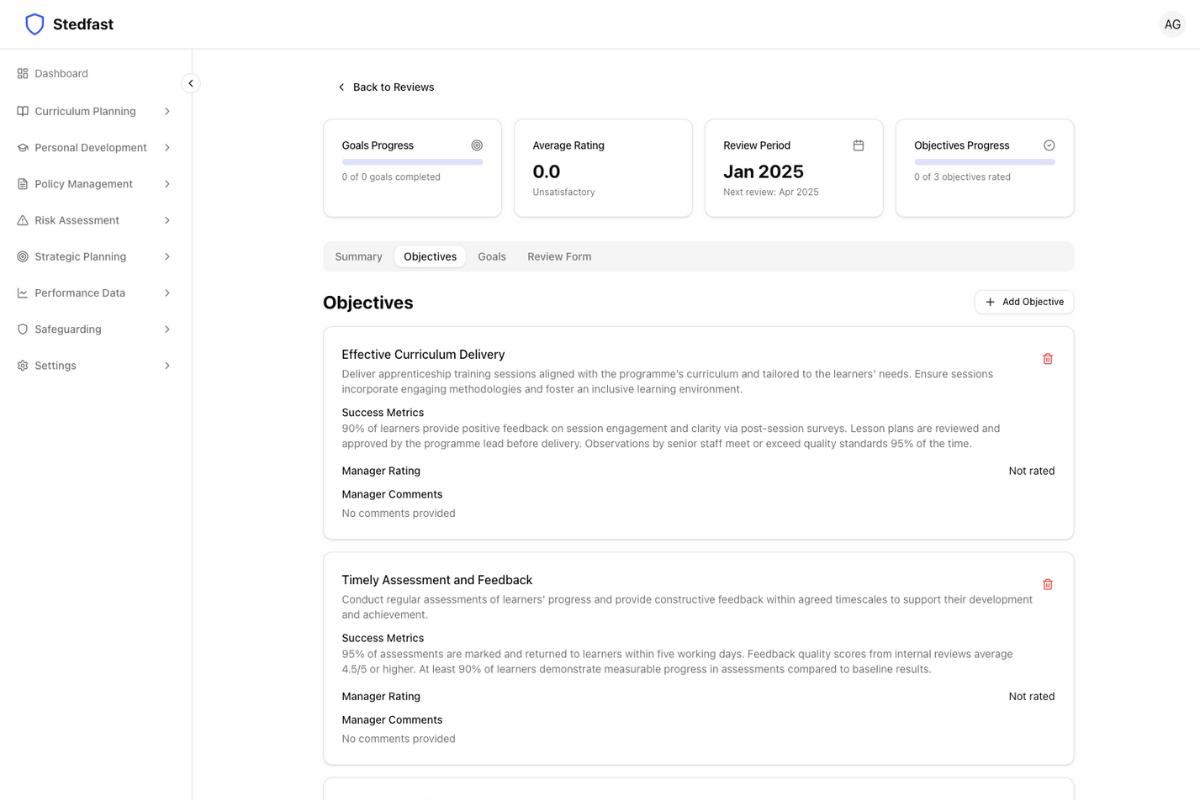This screenshot has height=800, width=1200.
Task: Click check-circle icon in Objectives Progress card
Action: coord(1049,145)
